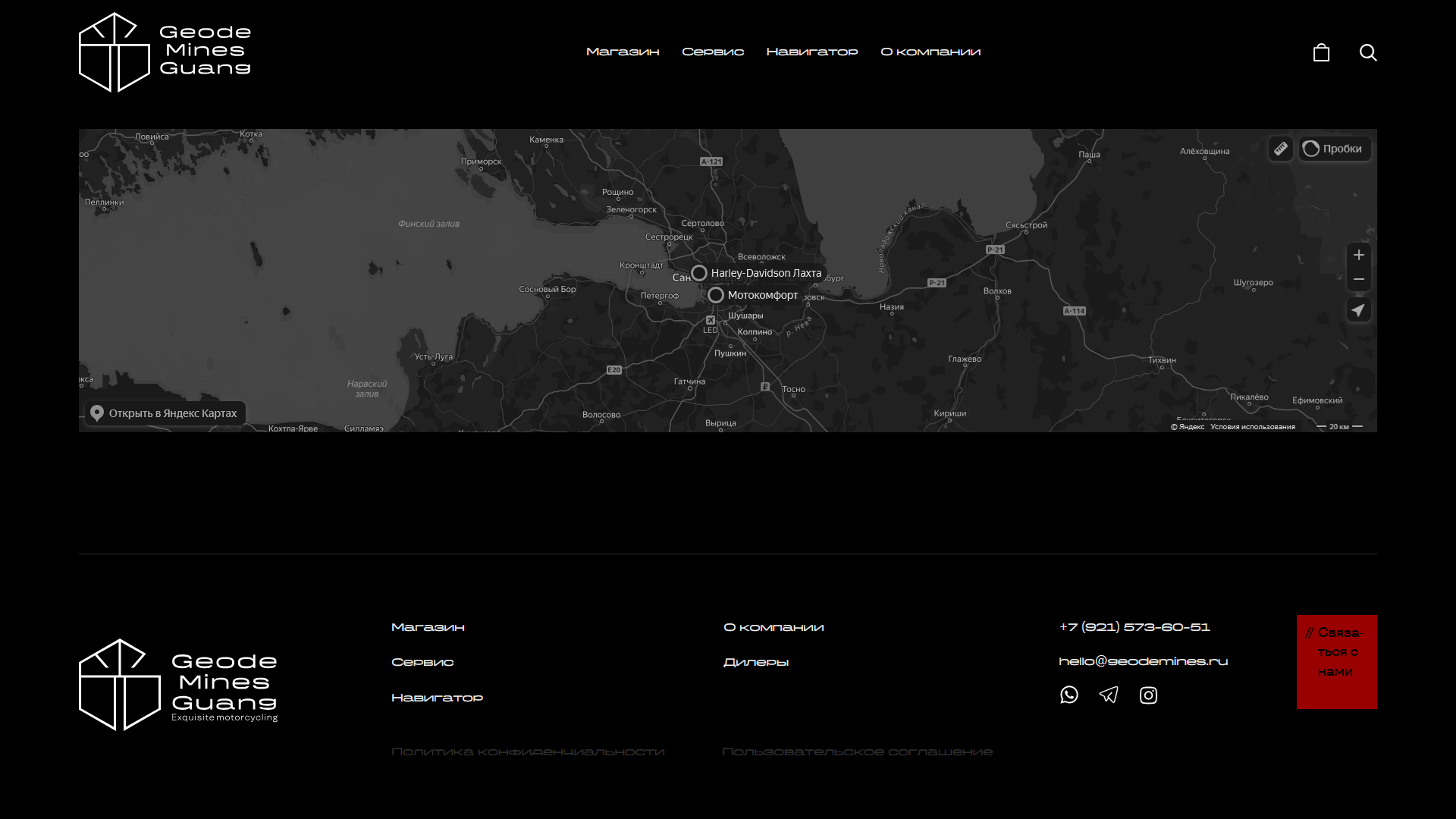Click the search magnifier icon
Viewport: 1456px width, 819px height.
(1368, 52)
